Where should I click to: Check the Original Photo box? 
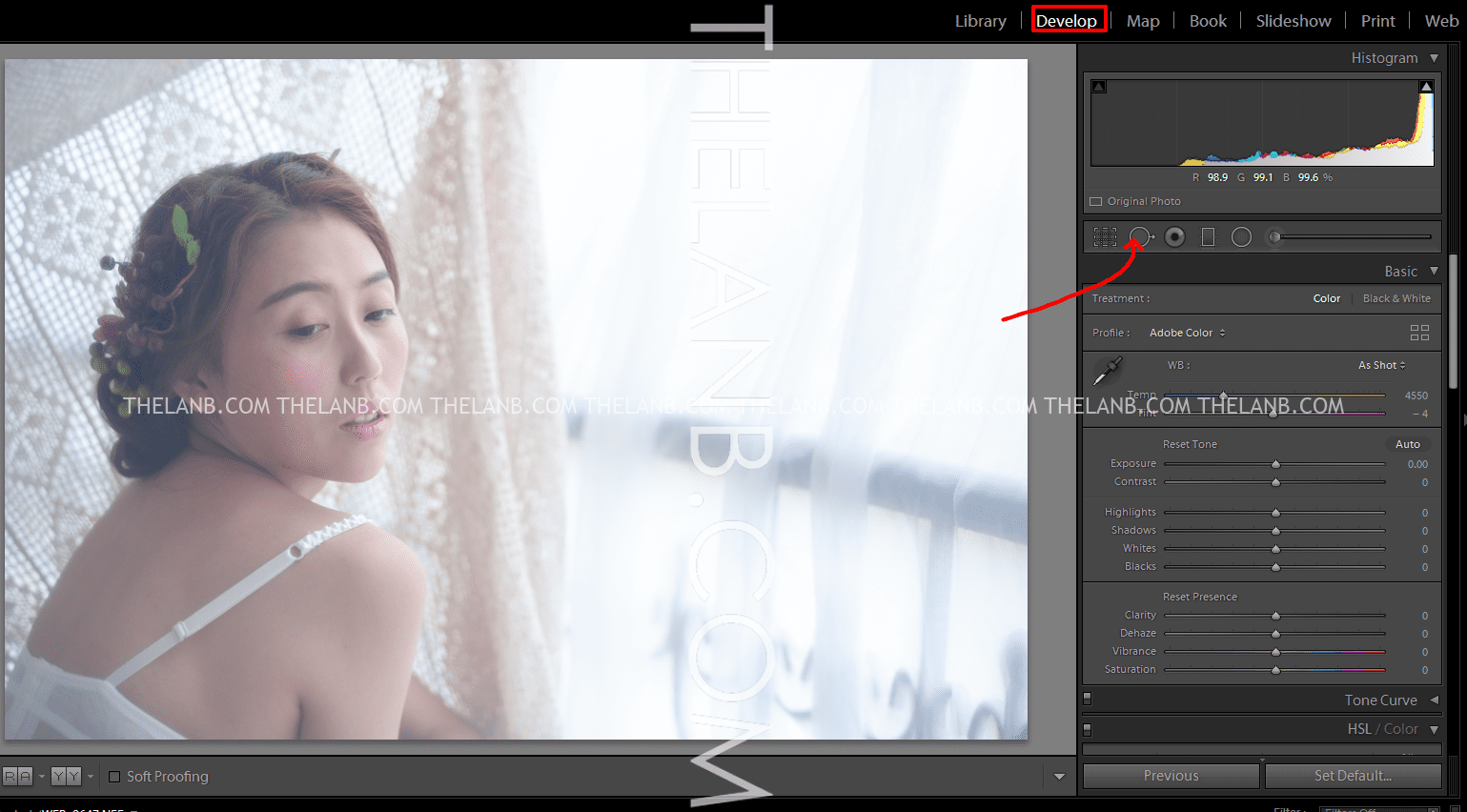[x=1096, y=202]
